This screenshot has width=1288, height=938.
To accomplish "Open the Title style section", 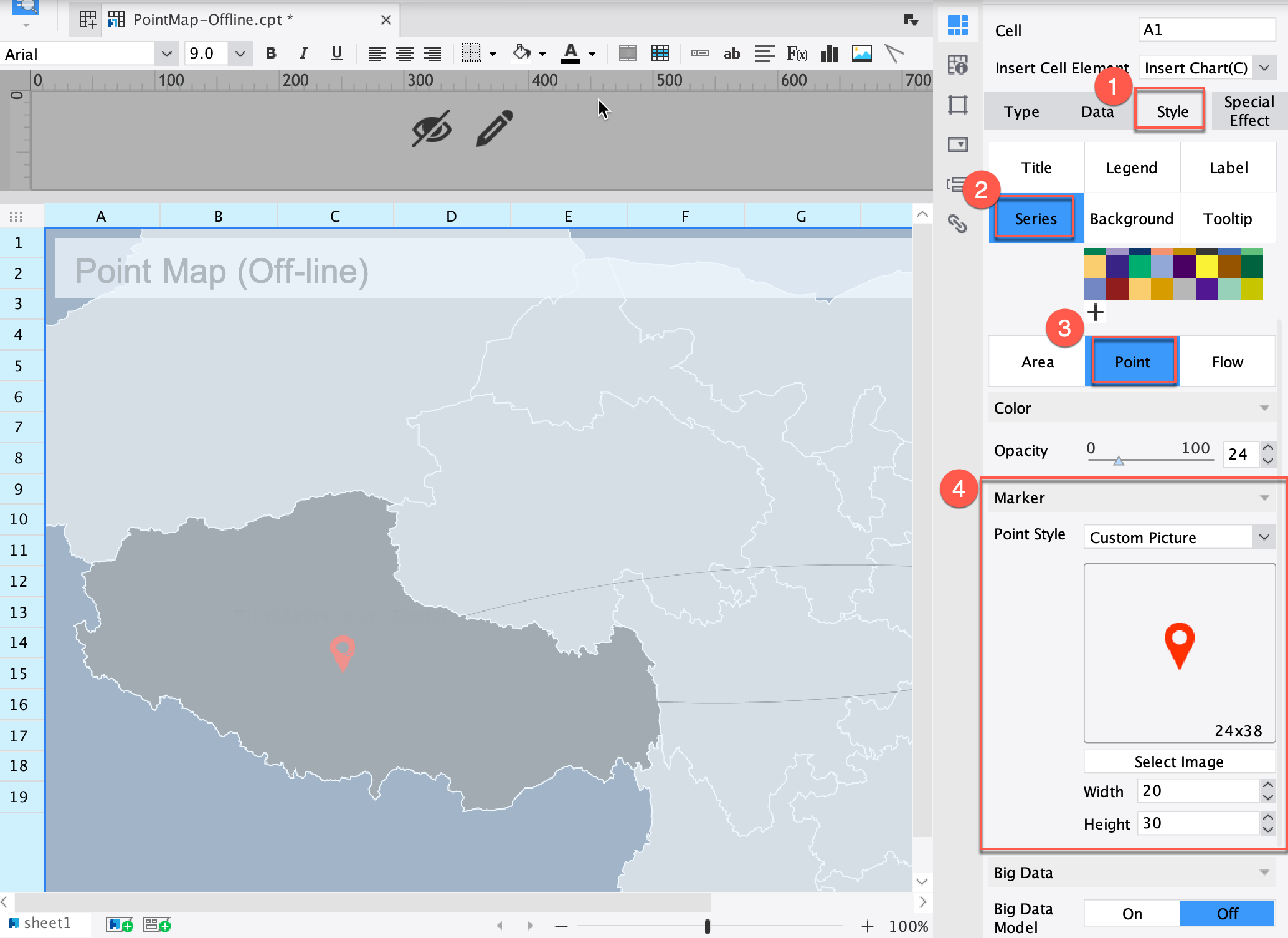I will point(1036,168).
